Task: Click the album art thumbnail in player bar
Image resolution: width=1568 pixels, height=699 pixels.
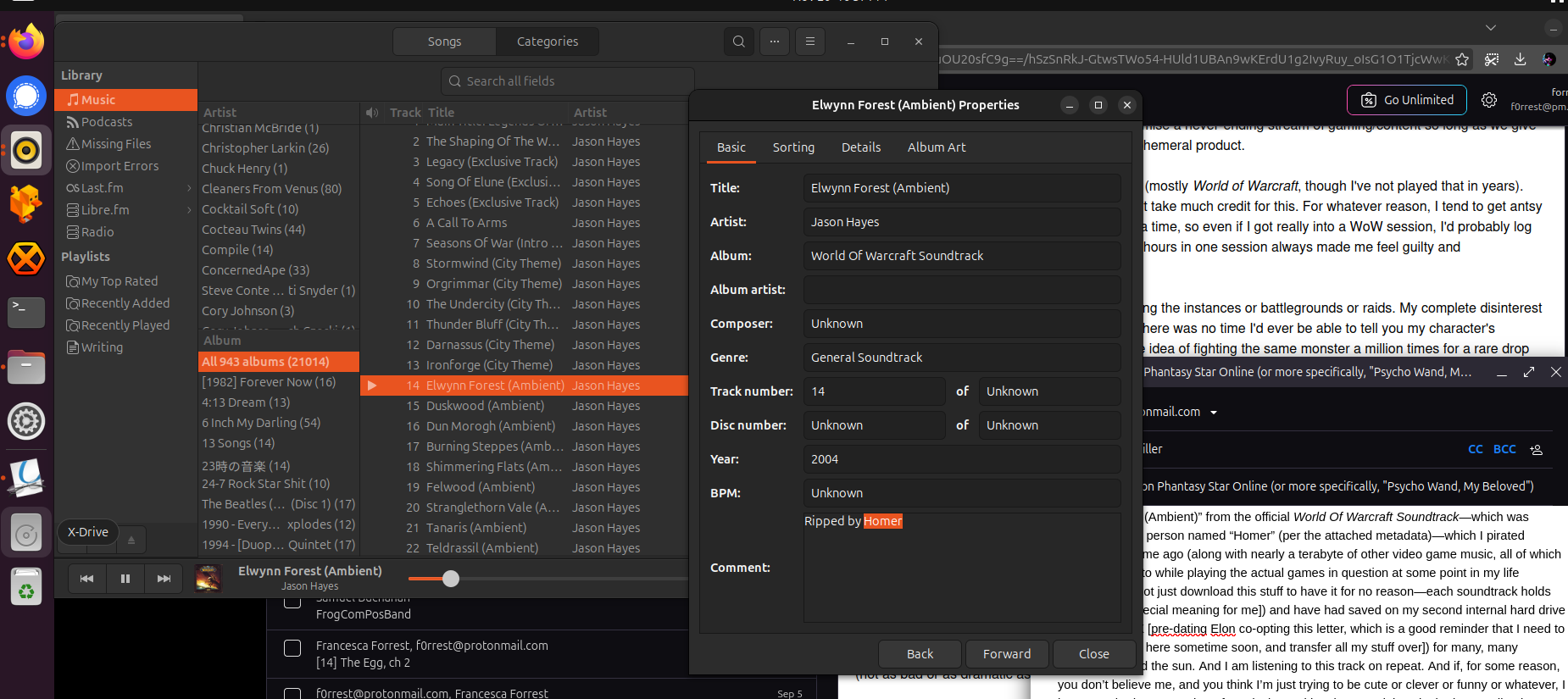Action: [x=208, y=579]
